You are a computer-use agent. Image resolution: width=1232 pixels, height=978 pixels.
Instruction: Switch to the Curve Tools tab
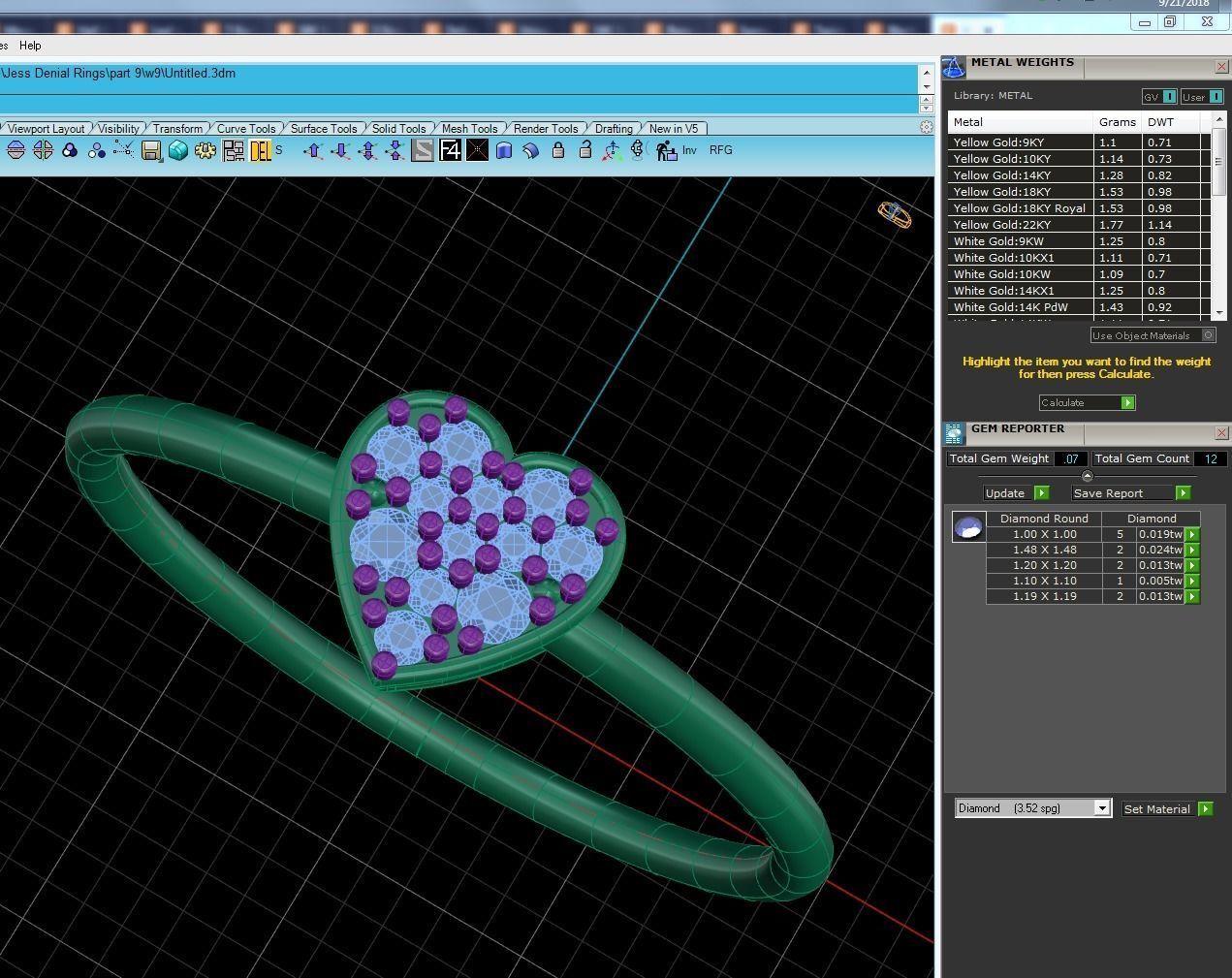click(x=246, y=128)
